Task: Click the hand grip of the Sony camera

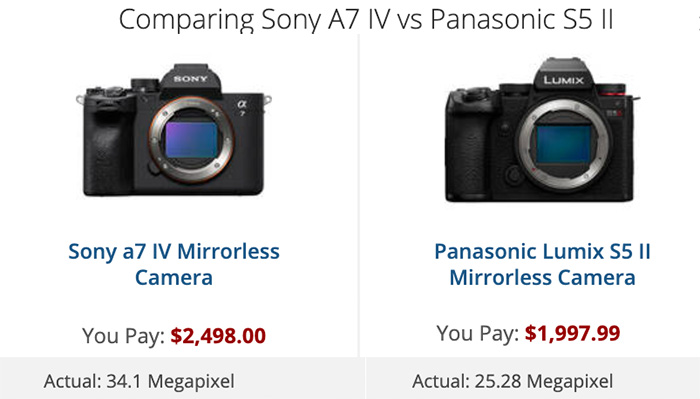Action: click(x=108, y=145)
